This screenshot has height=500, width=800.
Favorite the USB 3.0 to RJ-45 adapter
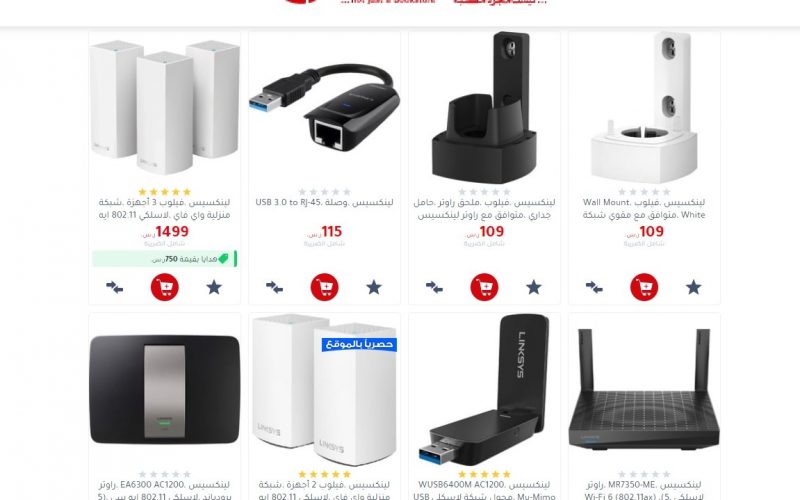[x=374, y=287]
